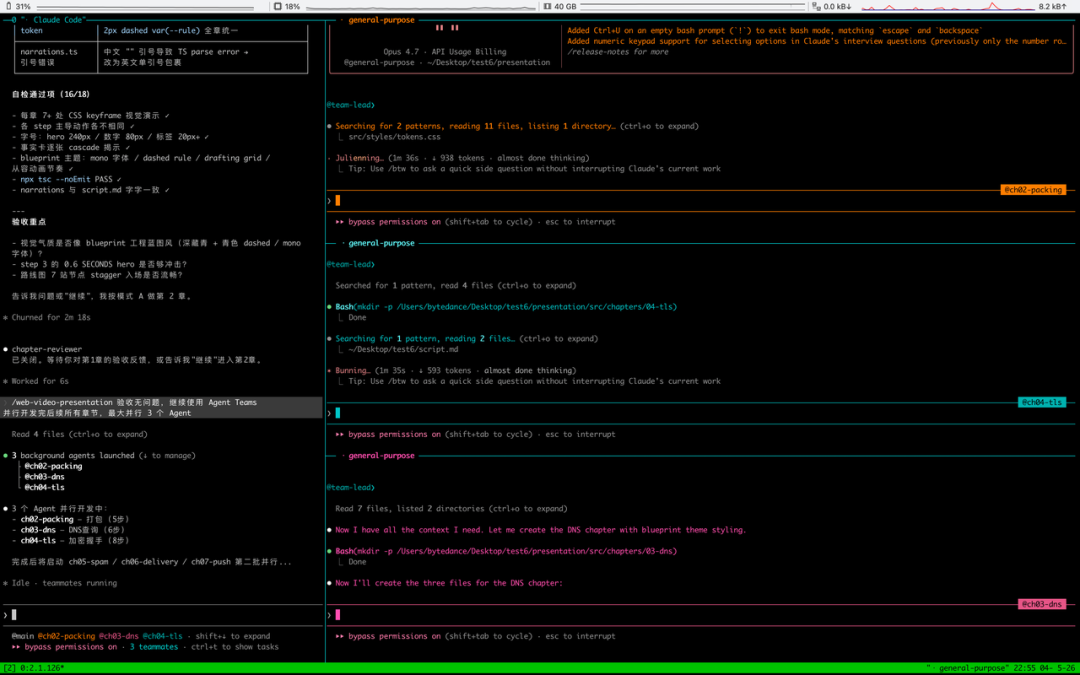Screen dimensions: 1080x675
Task: Focus the ch04-tls agent prompt input
Action: pyautogui.click(x=700, y=413)
